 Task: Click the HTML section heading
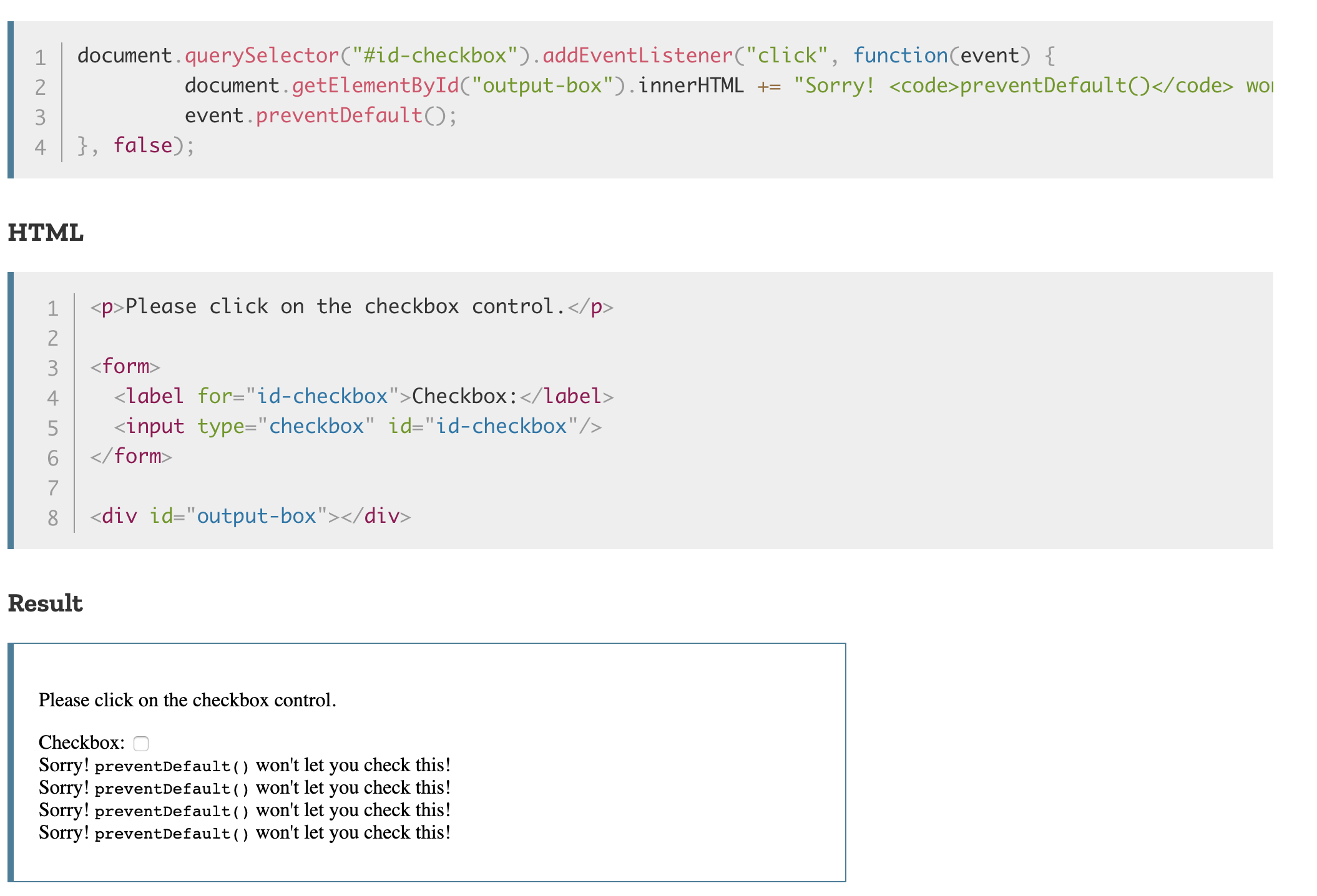[x=46, y=233]
